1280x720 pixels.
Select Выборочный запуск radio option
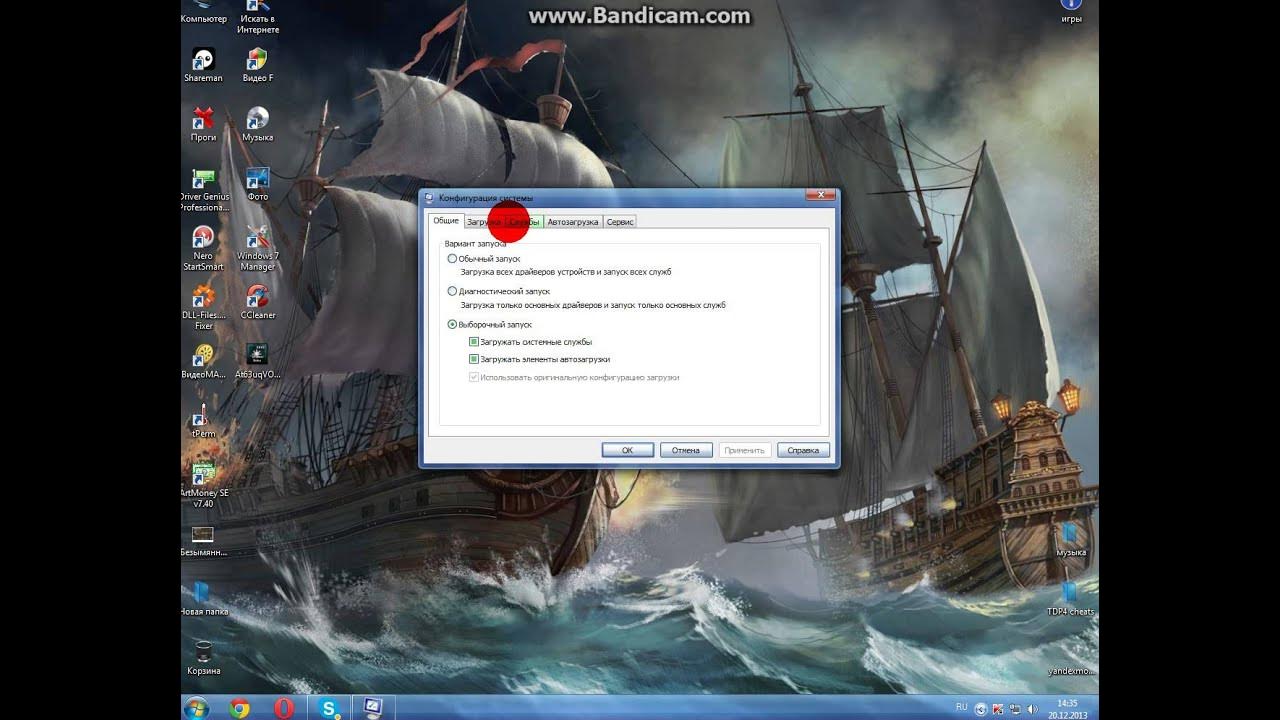click(489, 324)
